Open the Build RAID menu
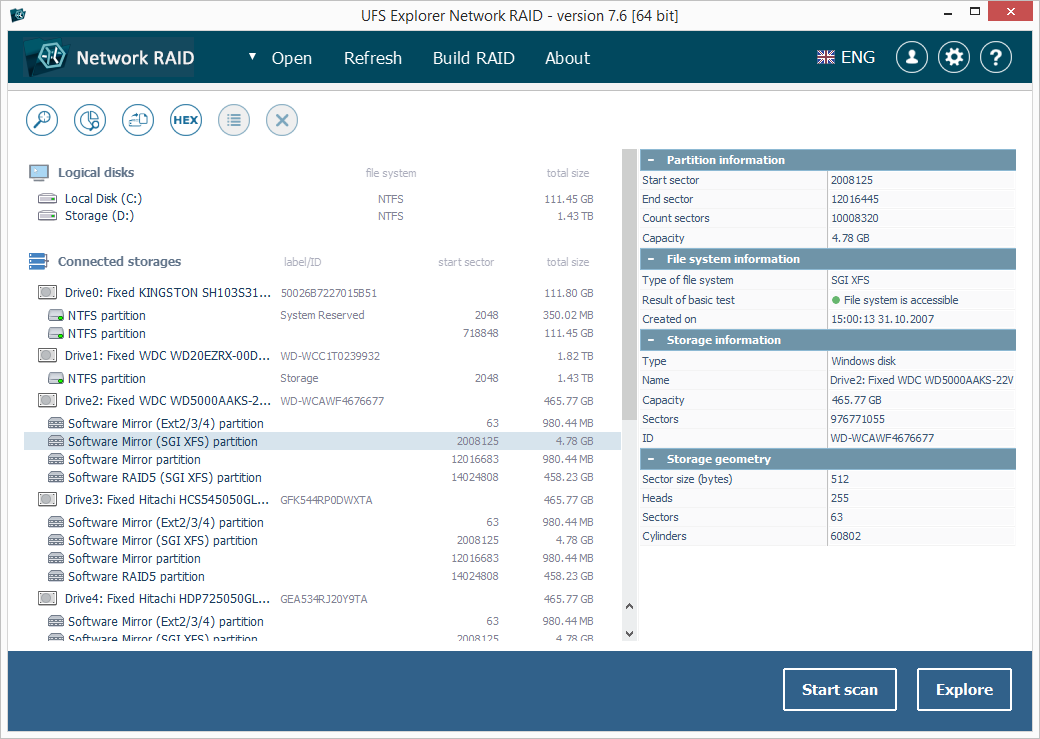This screenshot has height=739, width=1040. tap(474, 58)
